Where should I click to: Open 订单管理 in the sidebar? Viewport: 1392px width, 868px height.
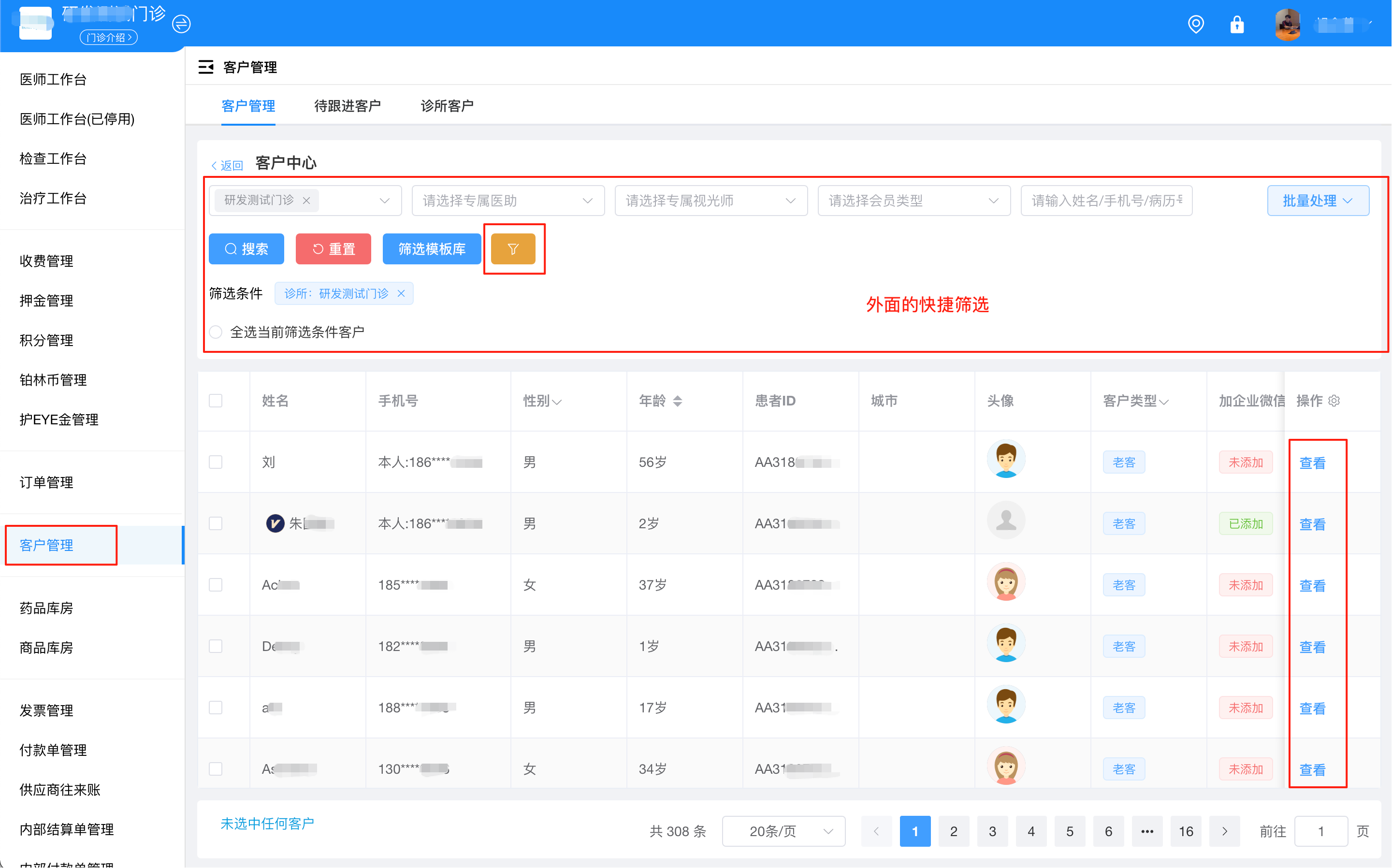[x=46, y=482]
